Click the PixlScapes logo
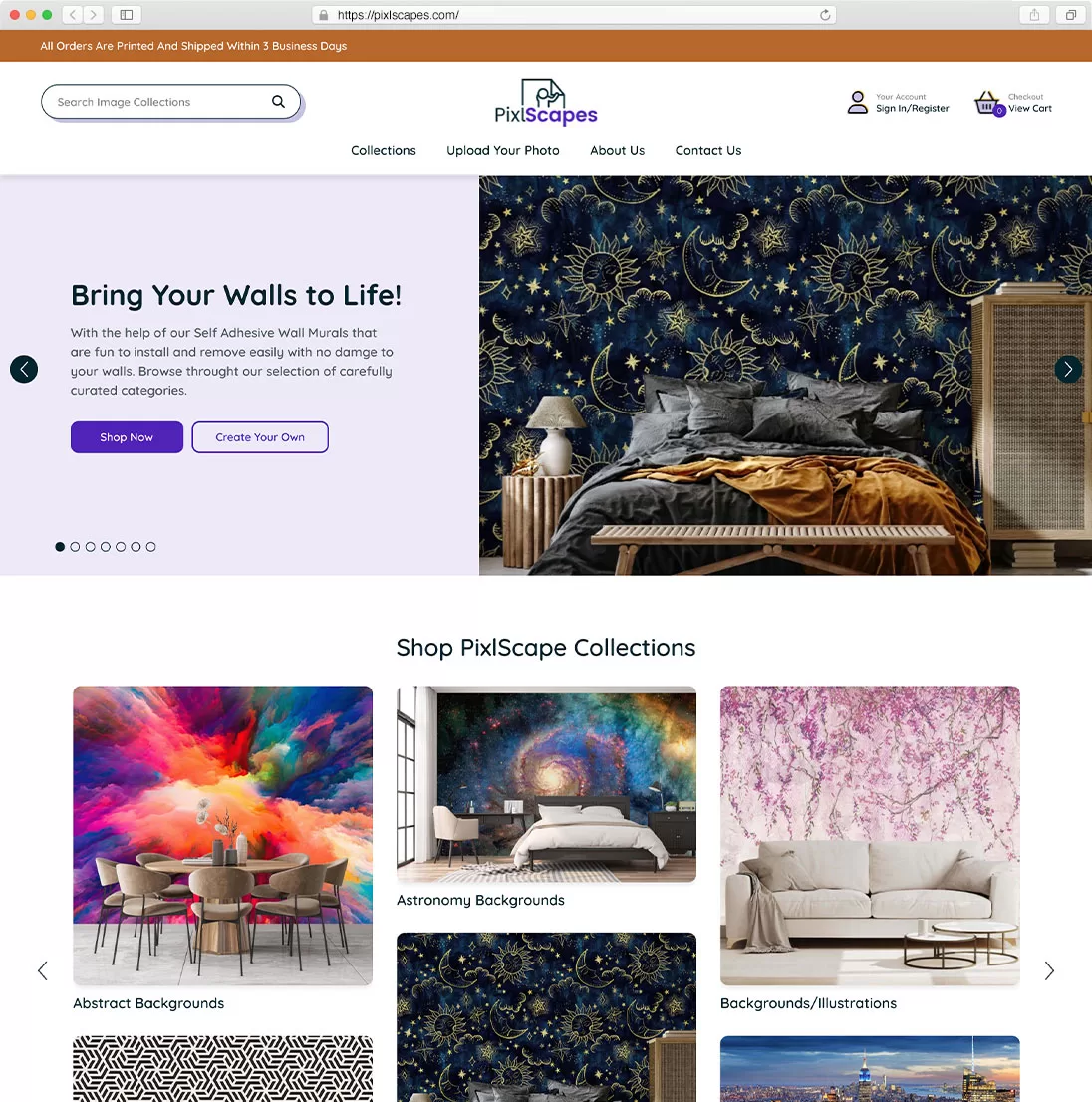Viewport: 1092px width, 1102px height. pyautogui.click(x=546, y=102)
